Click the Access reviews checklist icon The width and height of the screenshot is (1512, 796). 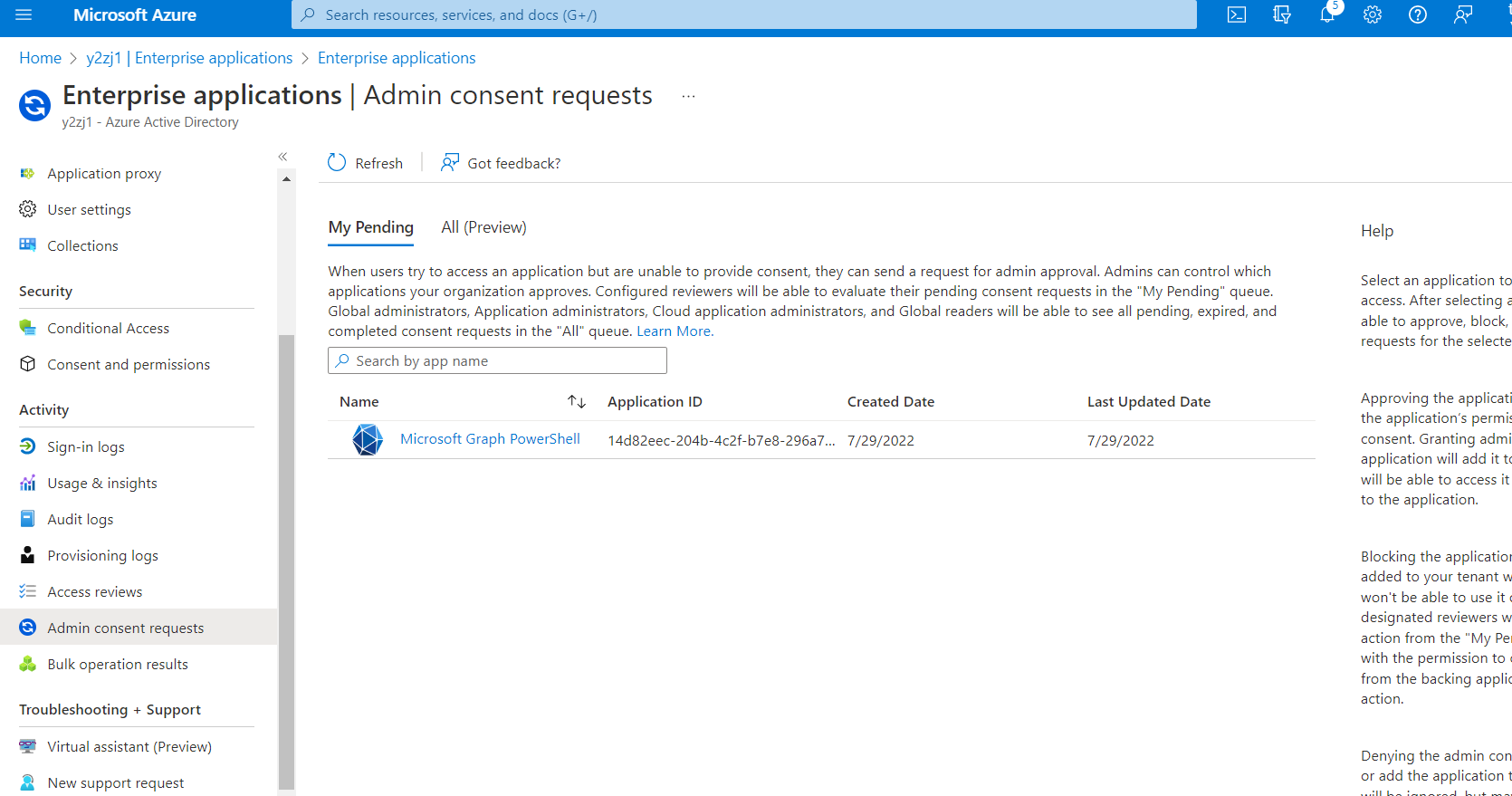[28, 591]
